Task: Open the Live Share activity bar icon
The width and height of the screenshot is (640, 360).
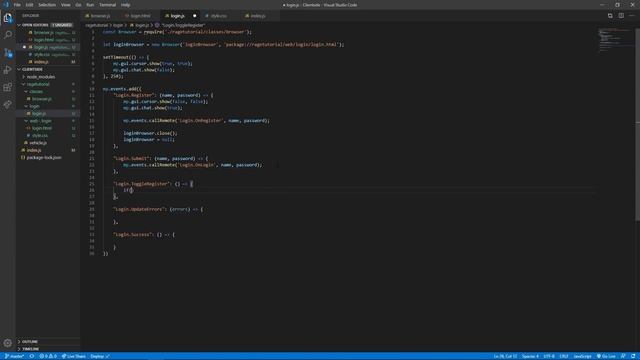Action: [x=8, y=104]
